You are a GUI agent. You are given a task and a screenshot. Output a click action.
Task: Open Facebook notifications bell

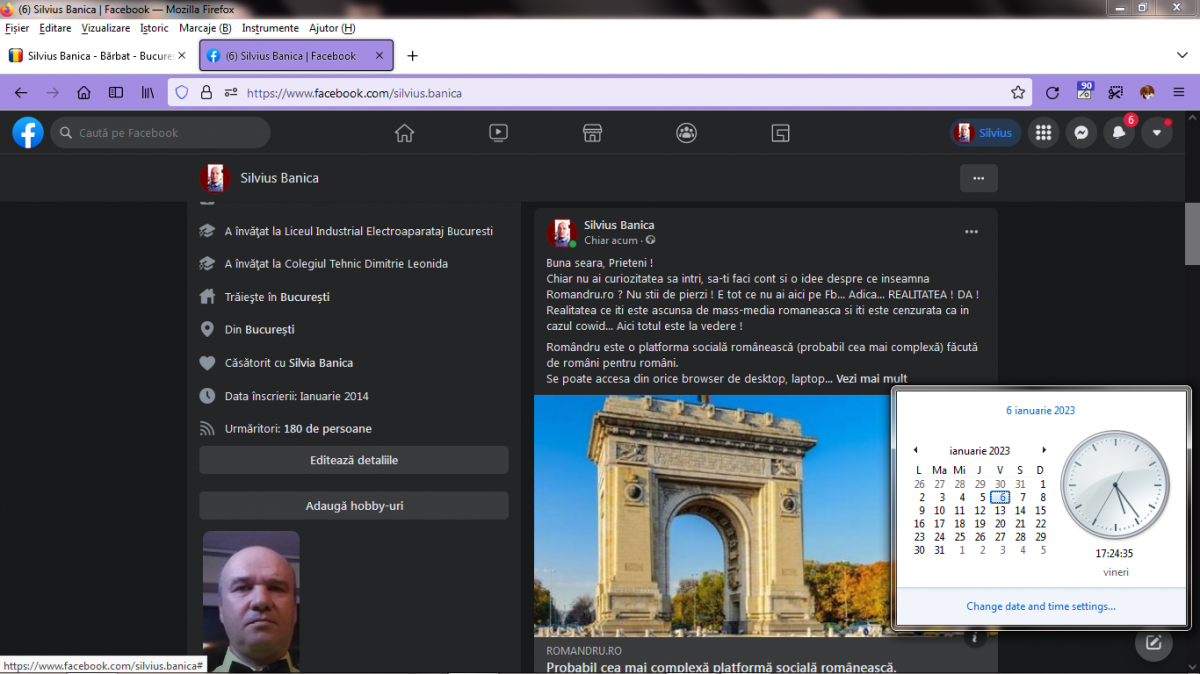pos(1119,133)
